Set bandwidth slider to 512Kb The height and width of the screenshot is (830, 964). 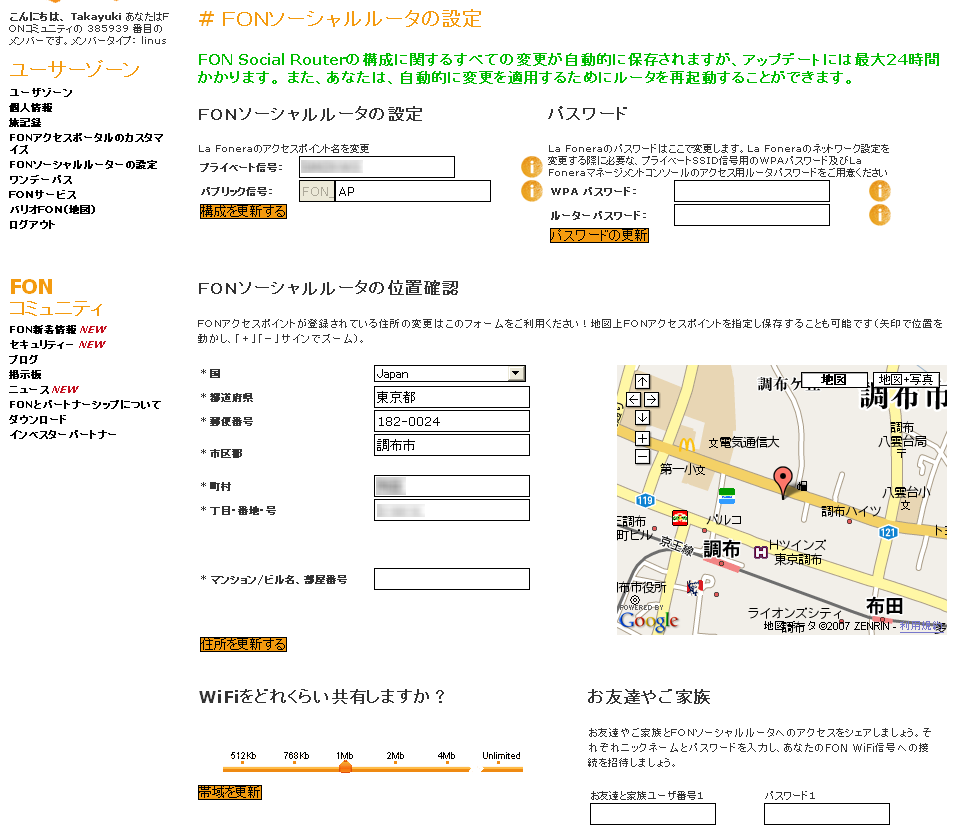point(243,763)
